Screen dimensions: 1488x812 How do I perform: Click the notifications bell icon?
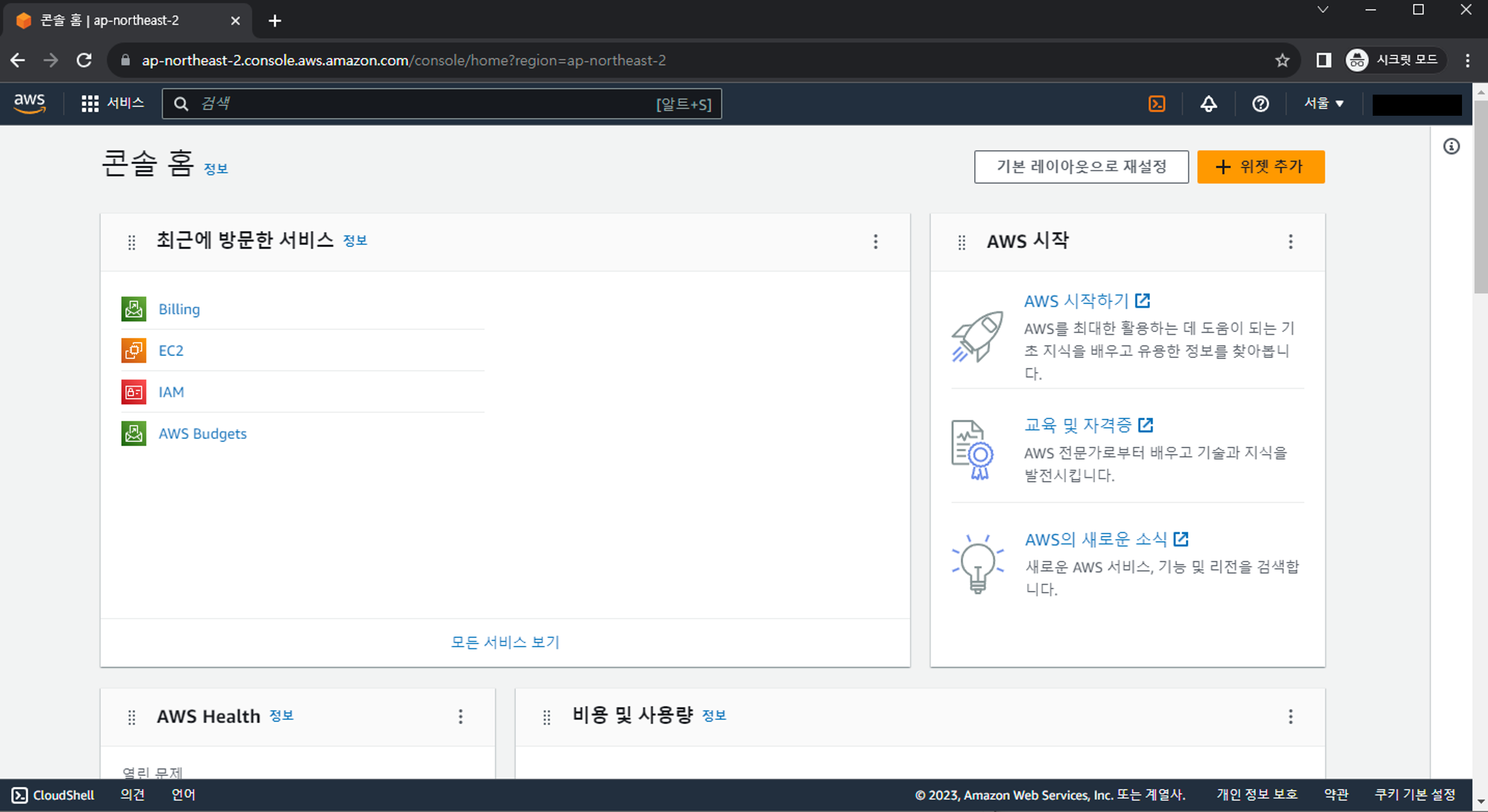coord(1208,104)
